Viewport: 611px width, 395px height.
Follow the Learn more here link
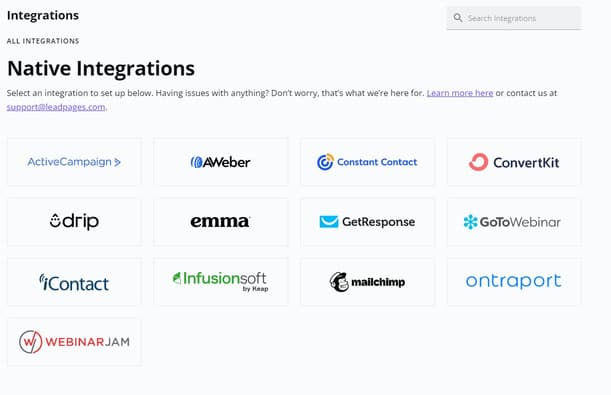(x=460, y=93)
